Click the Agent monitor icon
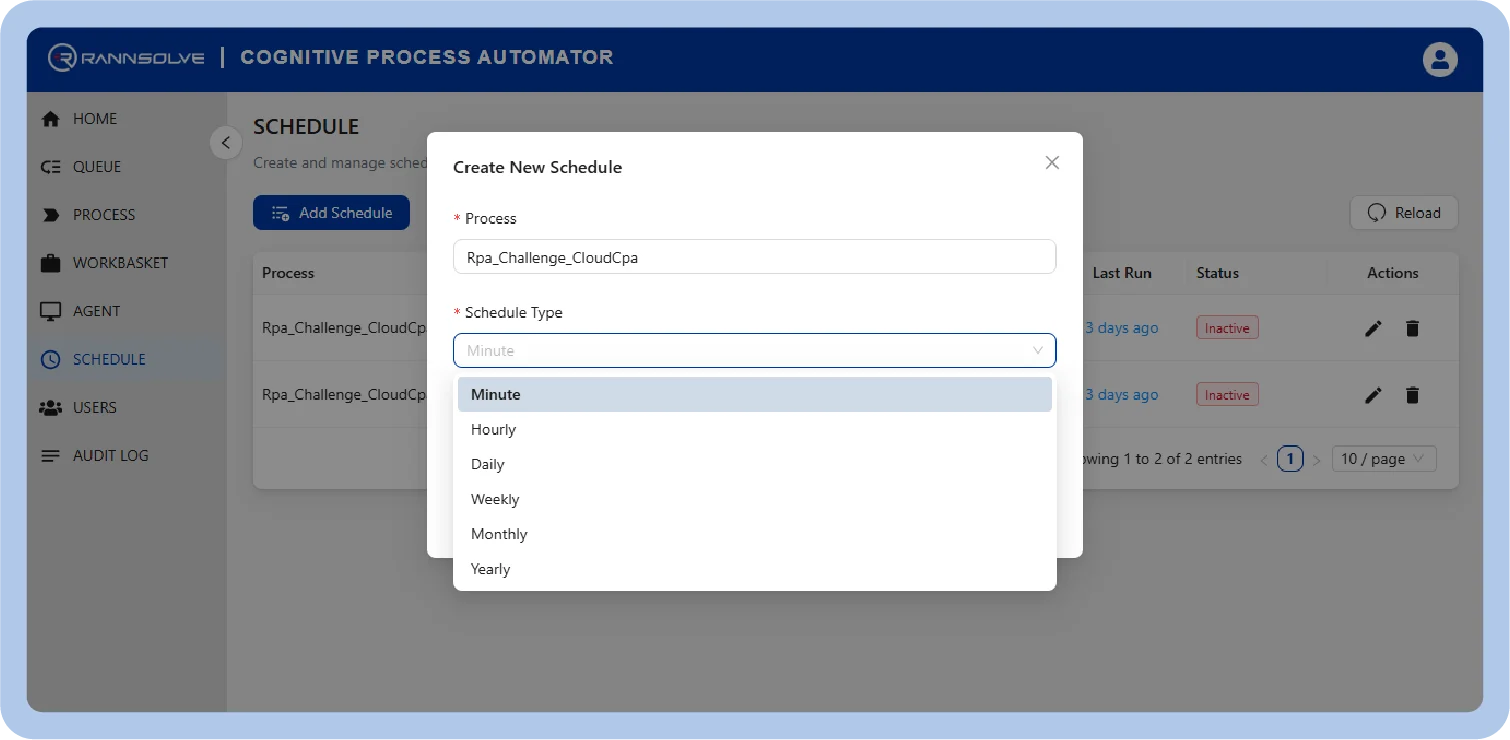Screen dimensions: 1510x740 click(50, 311)
